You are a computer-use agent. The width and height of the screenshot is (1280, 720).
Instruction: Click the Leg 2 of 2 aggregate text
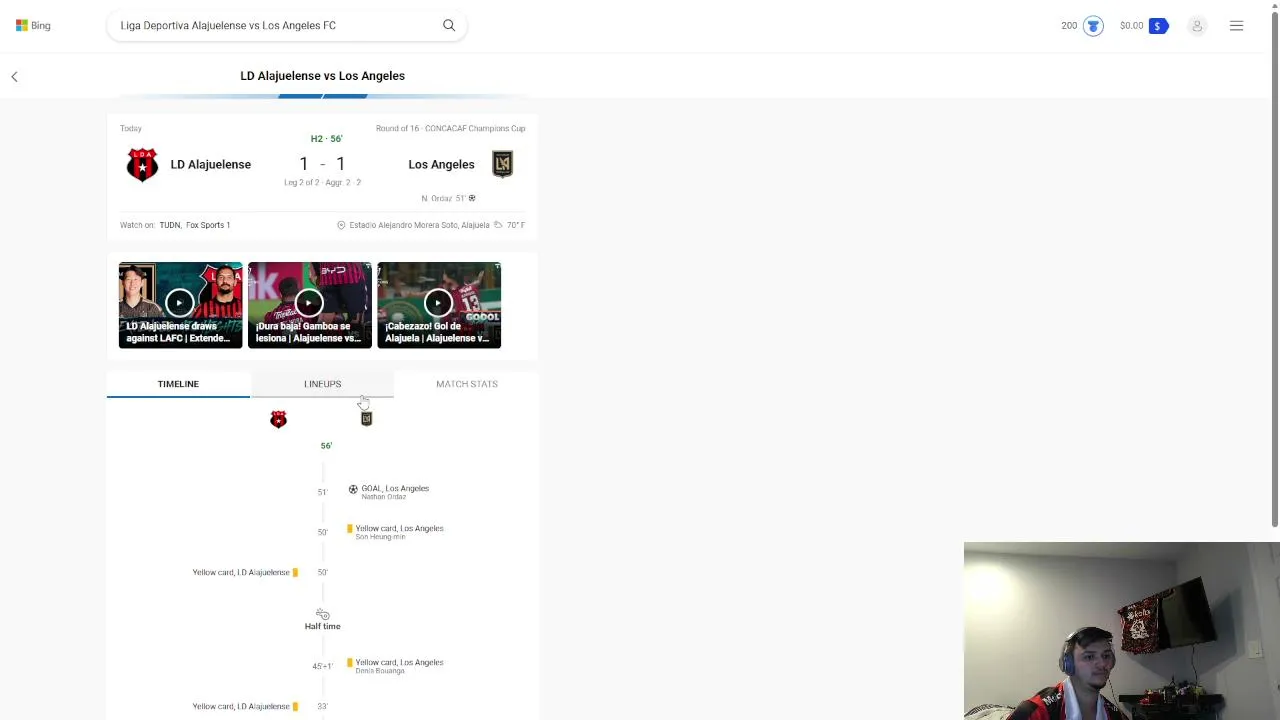pyautogui.click(x=322, y=183)
